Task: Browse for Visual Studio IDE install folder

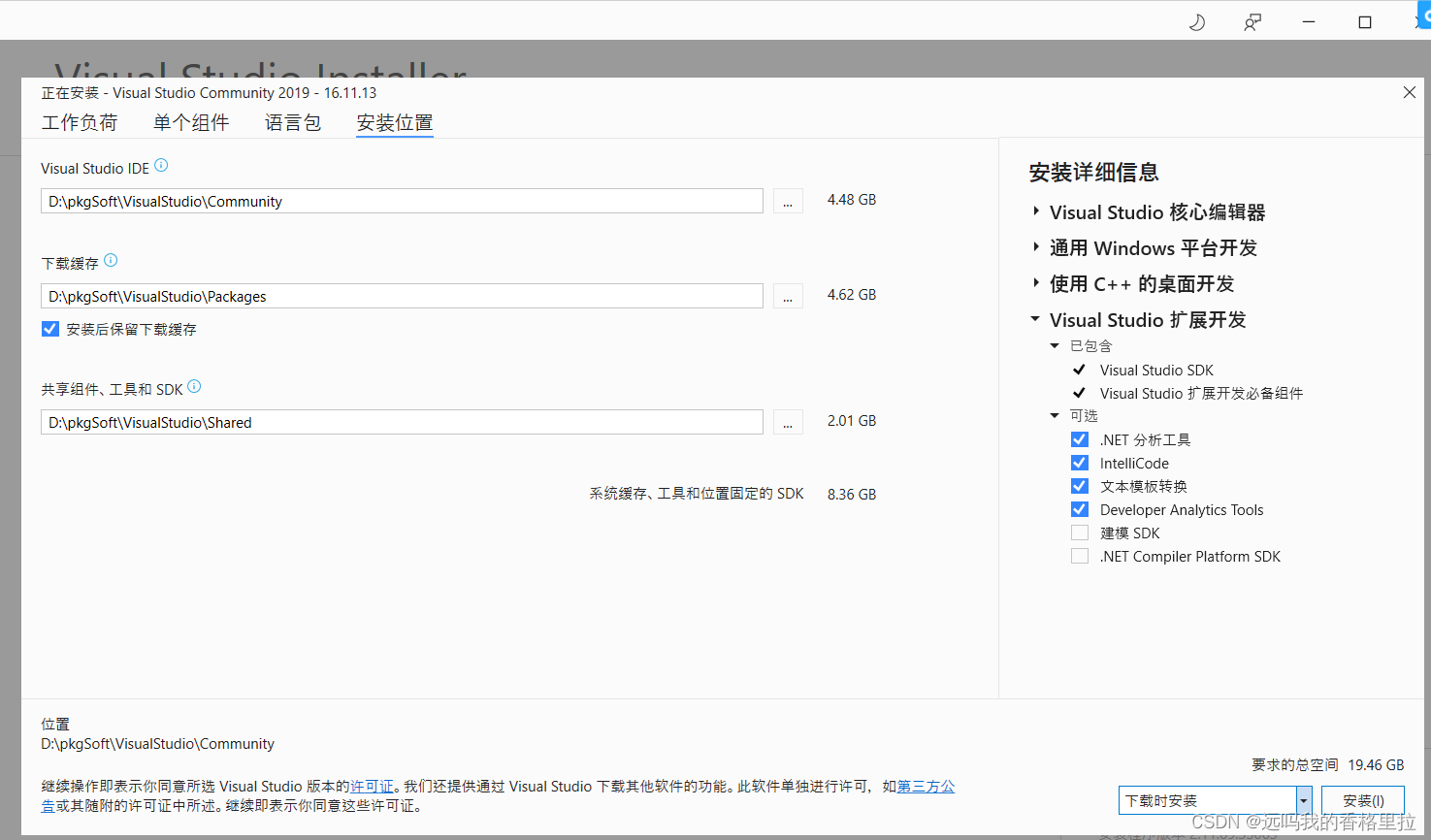Action: (x=788, y=202)
